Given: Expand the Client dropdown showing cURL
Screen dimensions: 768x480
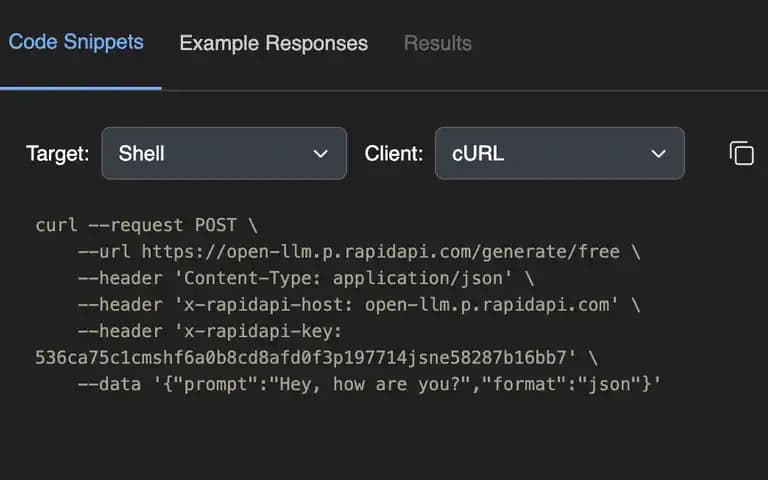Looking at the screenshot, I should pyautogui.click(x=560, y=153).
